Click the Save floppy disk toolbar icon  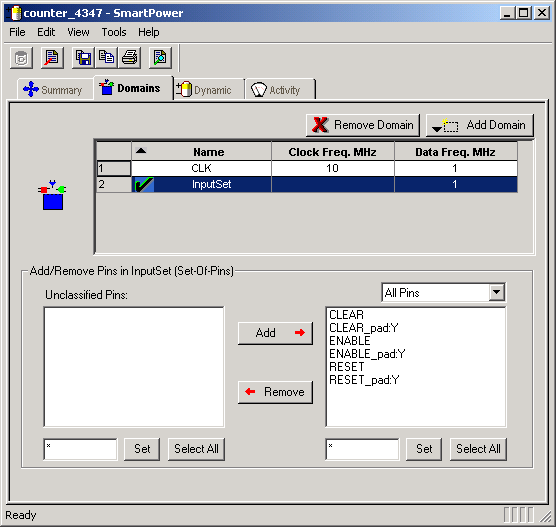(x=83, y=58)
